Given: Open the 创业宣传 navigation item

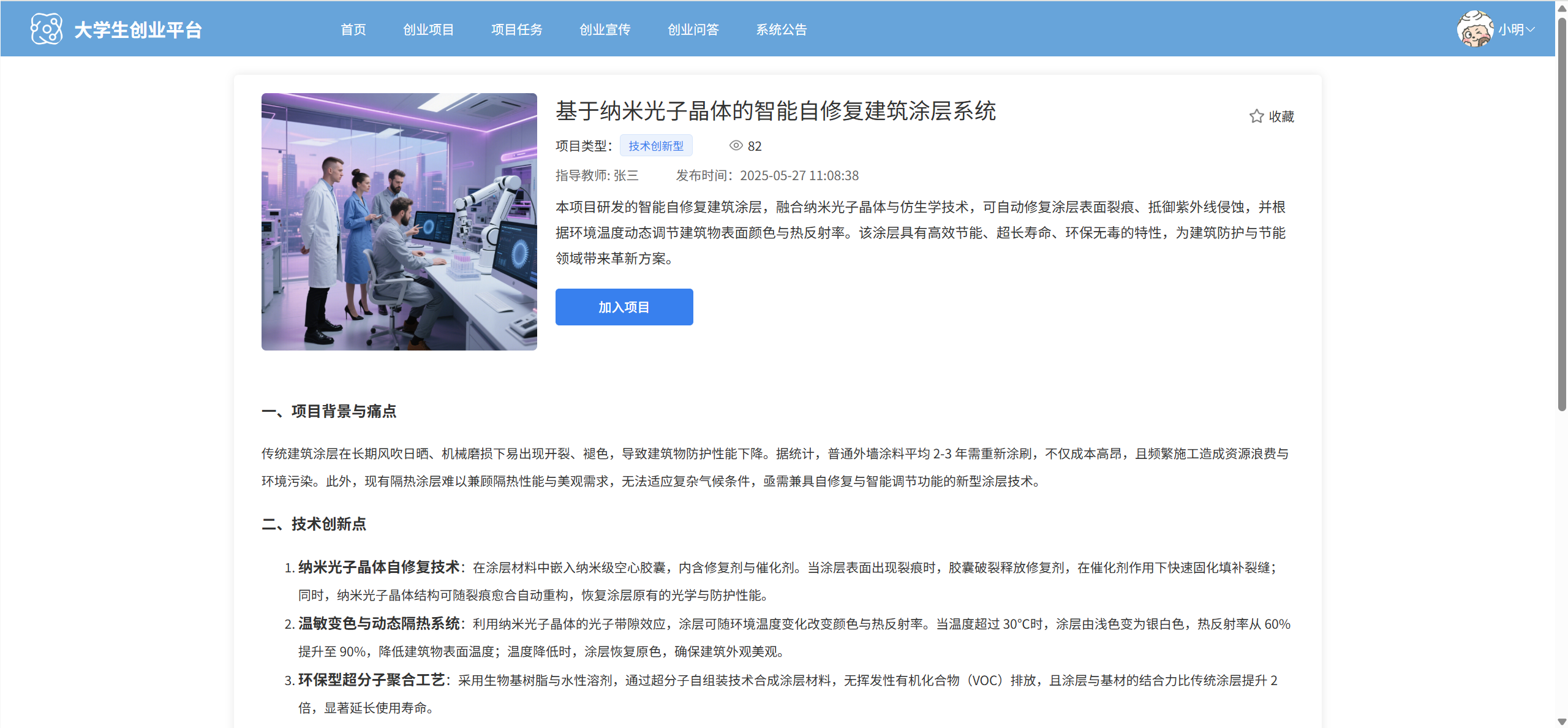Looking at the screenshot, I should click(x=605, y=29).
